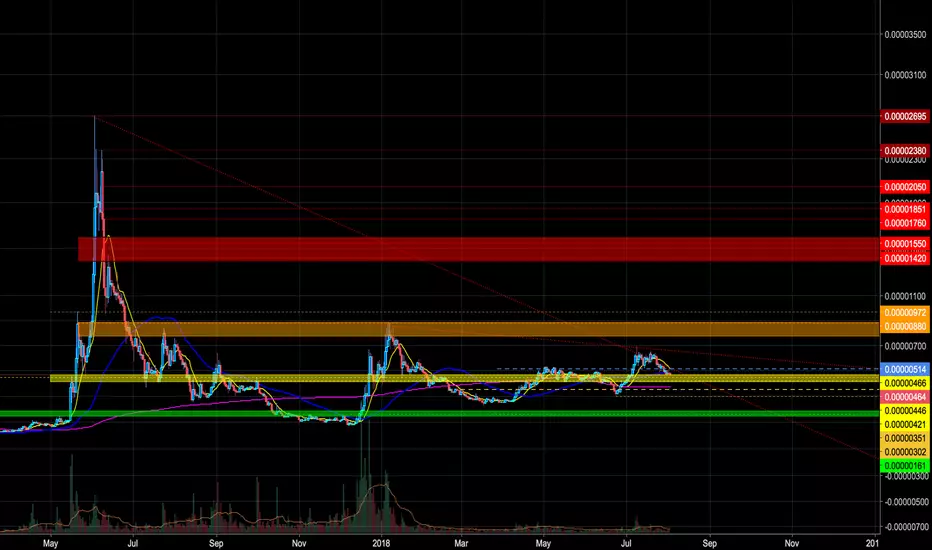This screenshot has width=932, height=550.
Task: Select the orange 0.00000880 price tag
Action: point(905,326)
